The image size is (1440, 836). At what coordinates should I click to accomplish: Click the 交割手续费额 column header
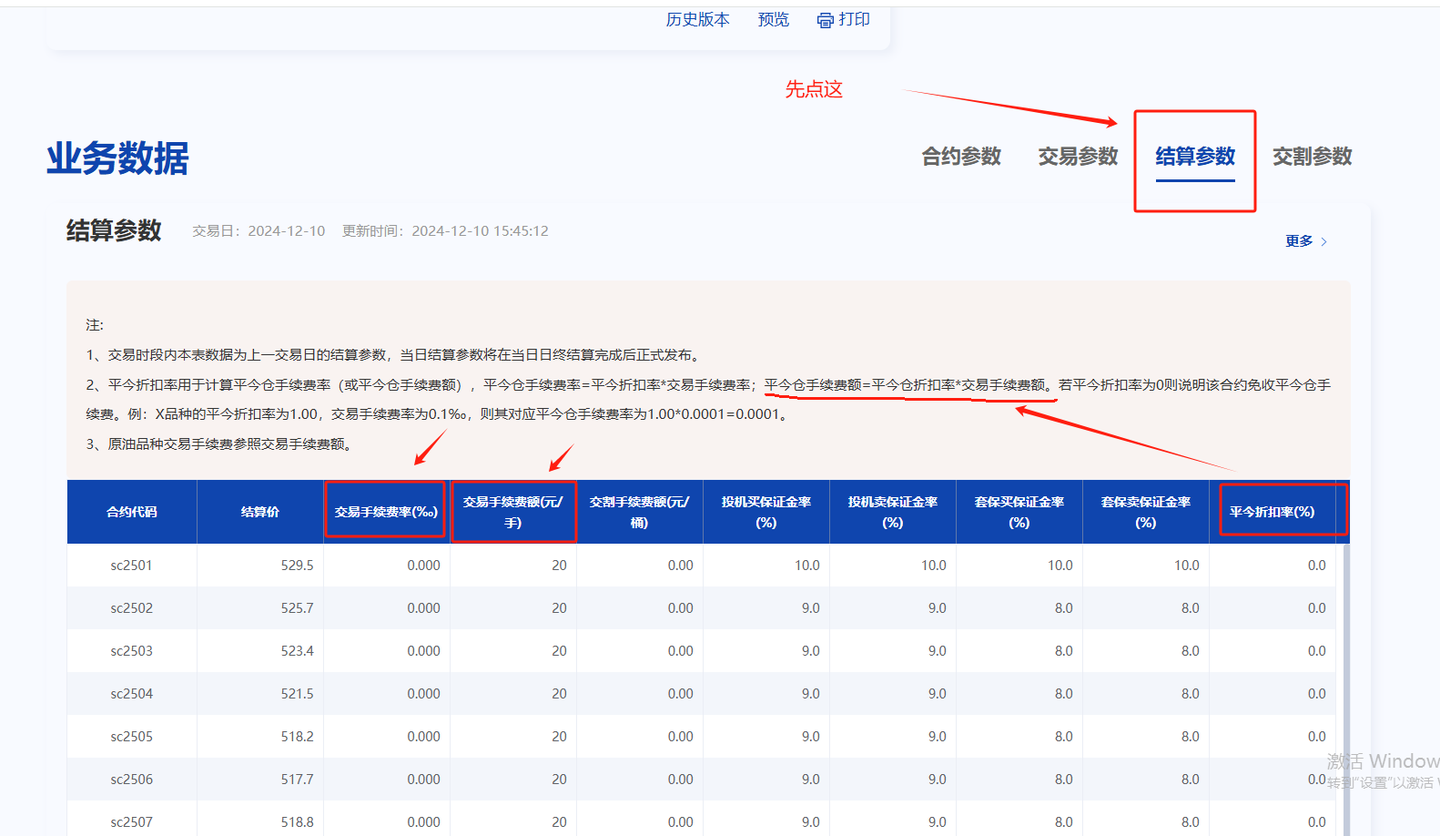[640, 511]
